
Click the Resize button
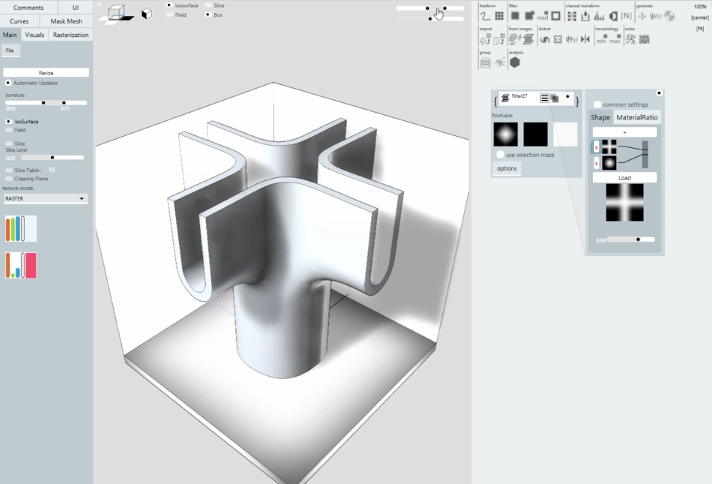coord(46,73)
